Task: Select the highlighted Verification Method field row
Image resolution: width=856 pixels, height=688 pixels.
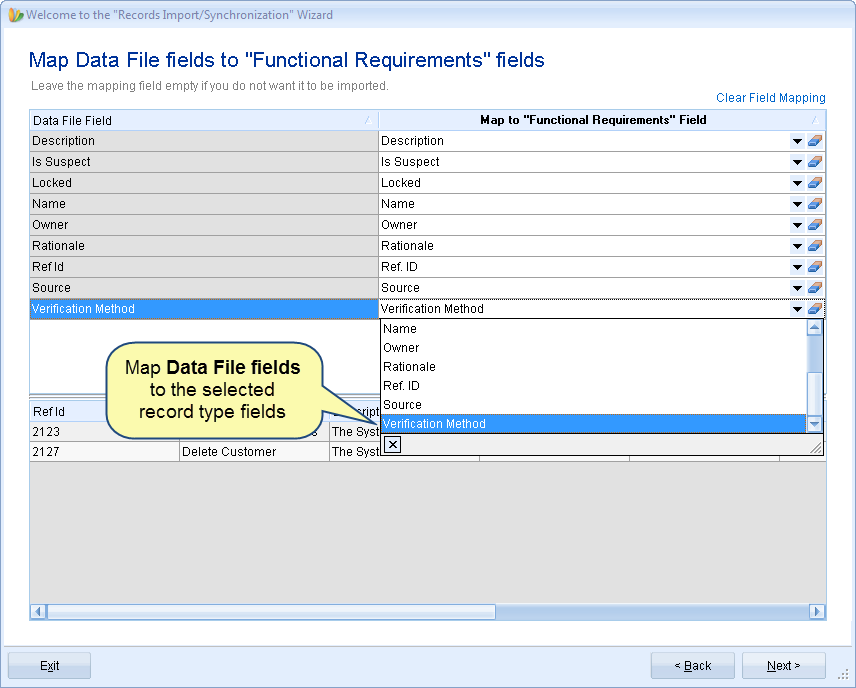Action: tap(204, 309)
